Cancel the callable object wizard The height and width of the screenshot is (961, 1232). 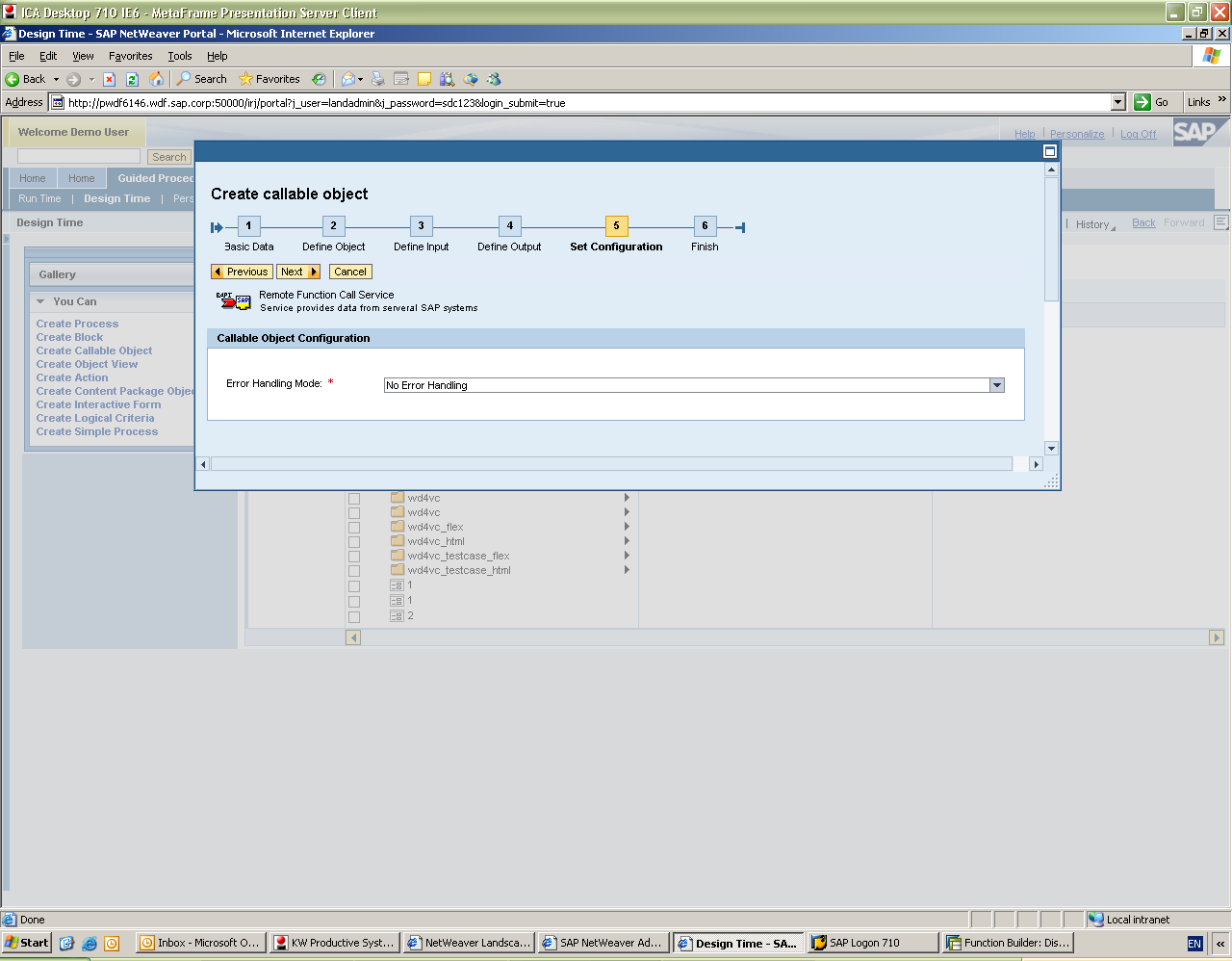(x=350, y=272)
